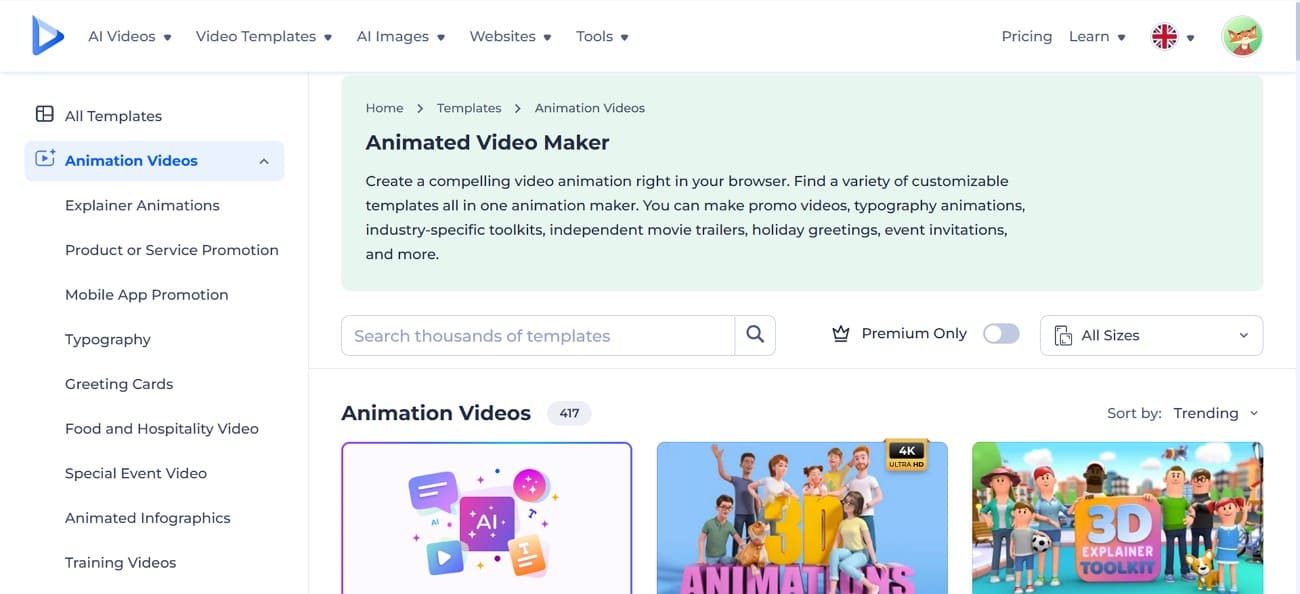Collapse the Animation Videos section chevron
Image resolution: width=1300 pixels, height=594 pixels.
coord(263,160)
